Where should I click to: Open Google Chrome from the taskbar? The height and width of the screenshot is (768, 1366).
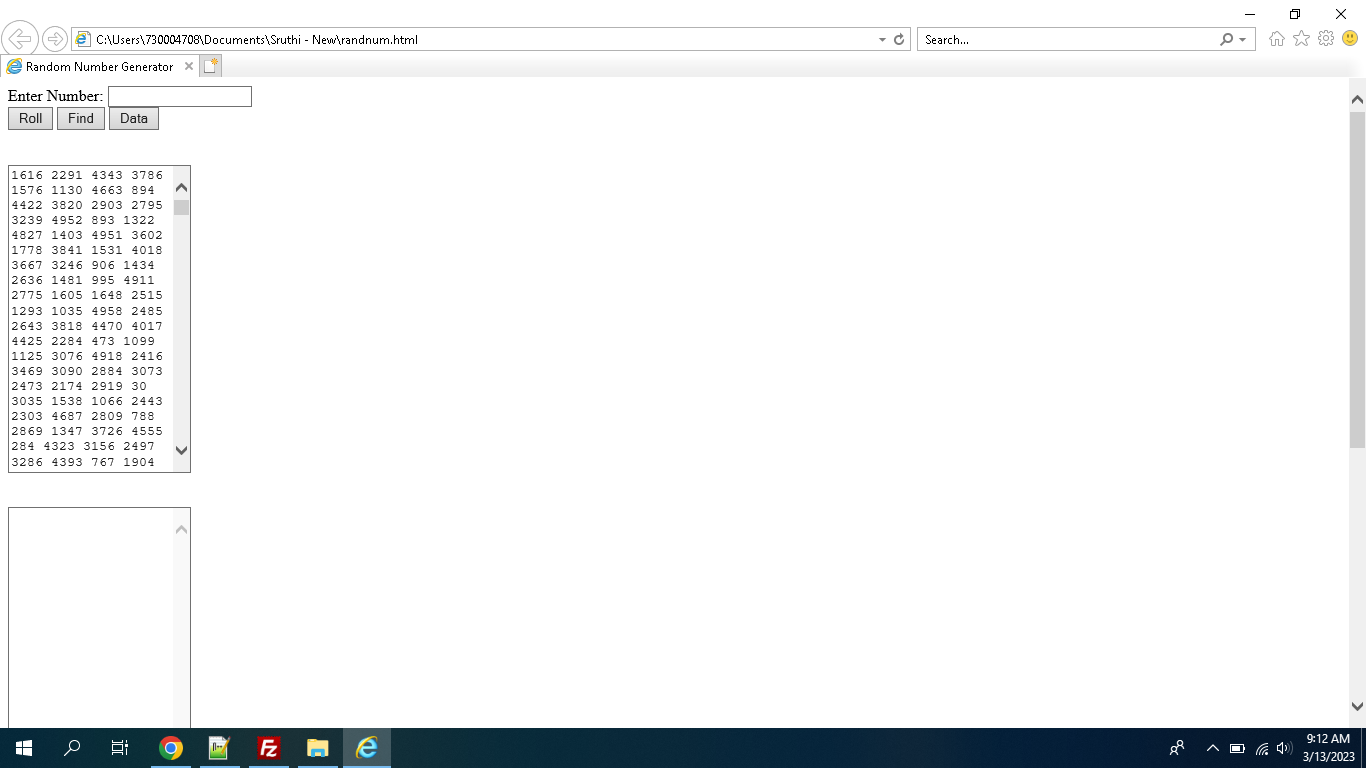(171, 748)
